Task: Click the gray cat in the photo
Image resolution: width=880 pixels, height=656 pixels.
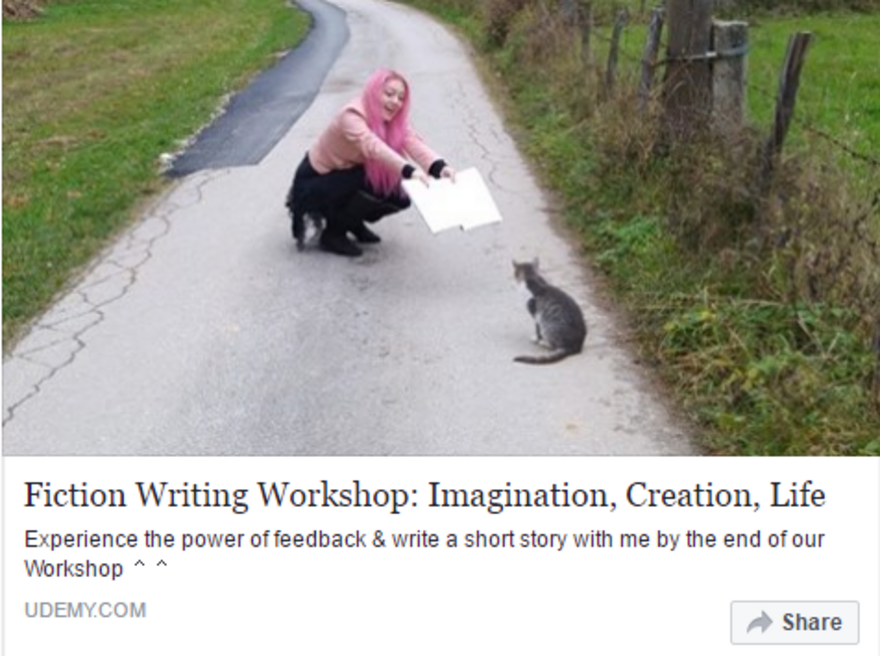Action: (548, 311)
